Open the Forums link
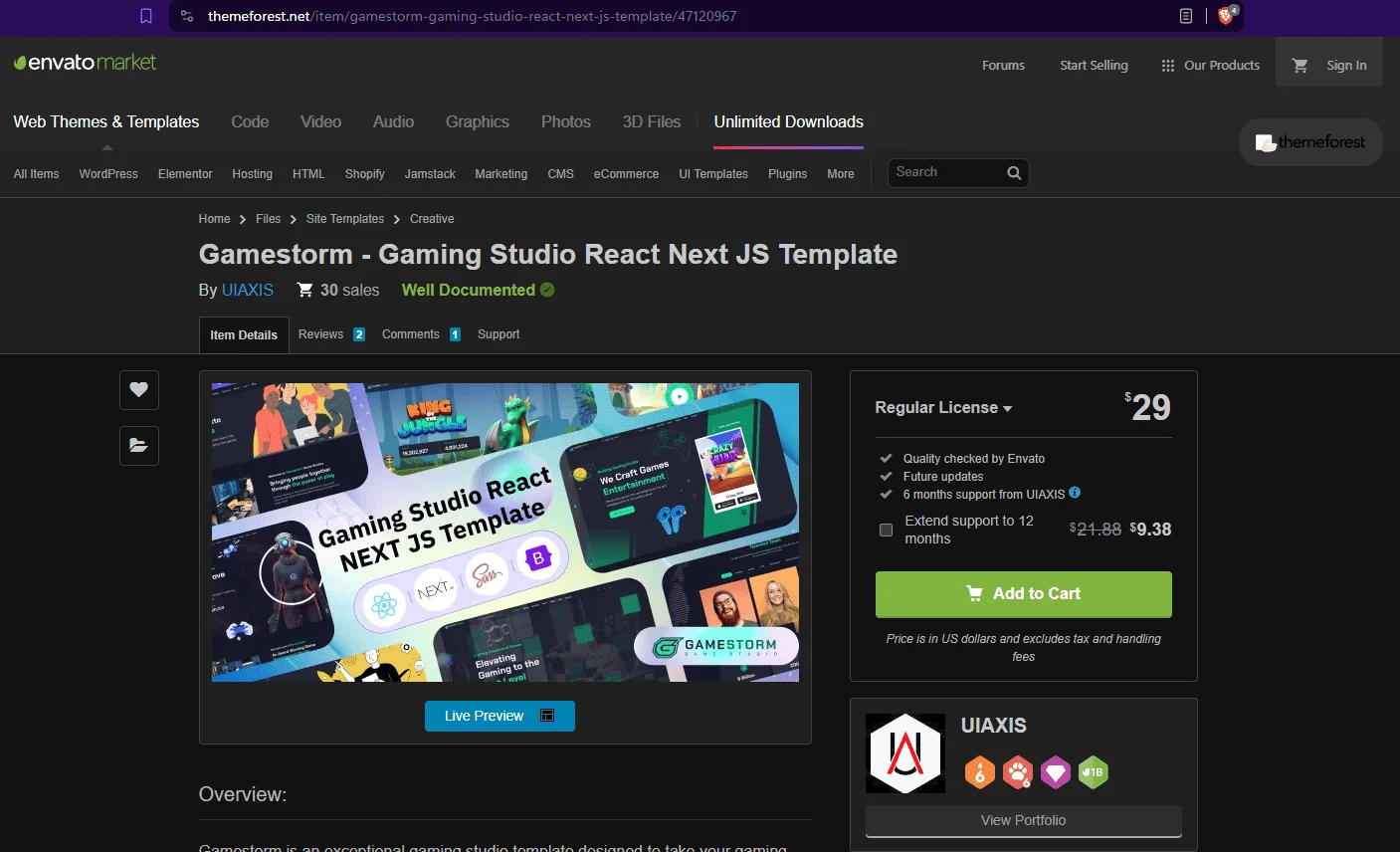 (1003, 66)
